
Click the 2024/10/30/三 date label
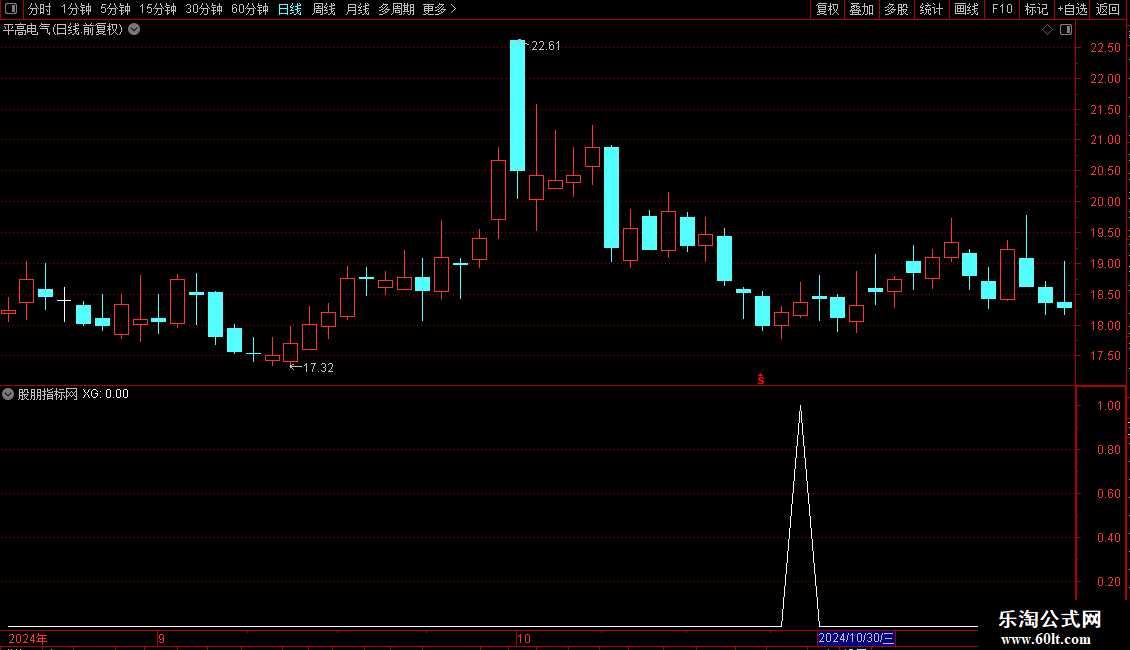click(856, 638)
